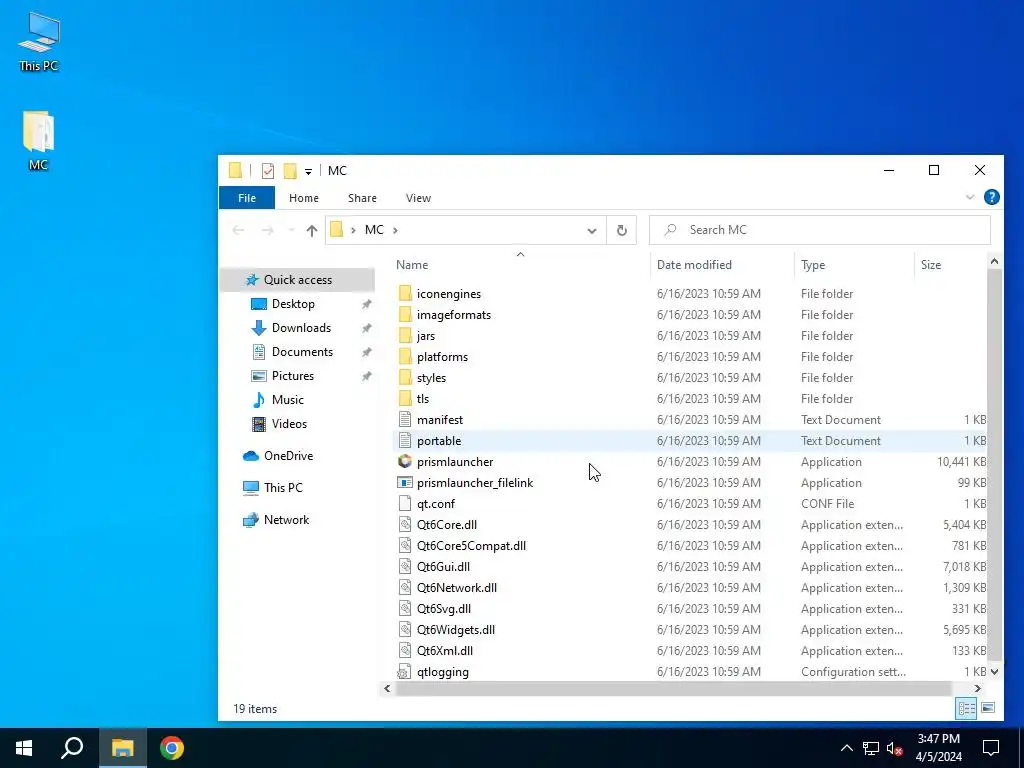The height and width of the screenshot is (768, 1024).
Task: Open the Help question mark icon
Action: pos(991,197)
